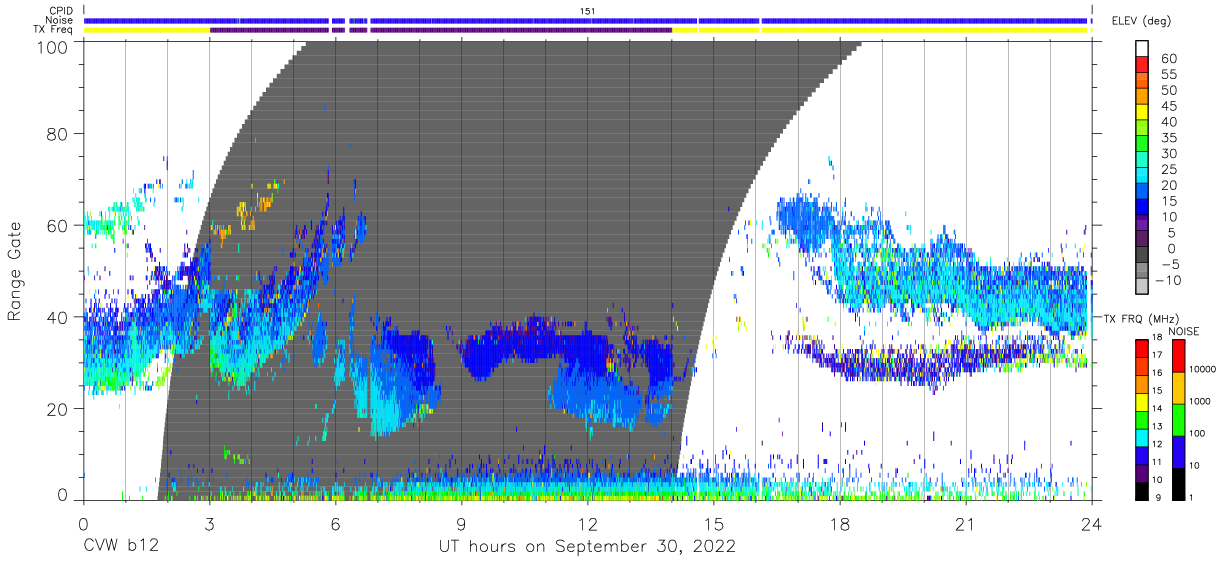Click the 9 label on TX frequency colorbar

click(1159, 498)
